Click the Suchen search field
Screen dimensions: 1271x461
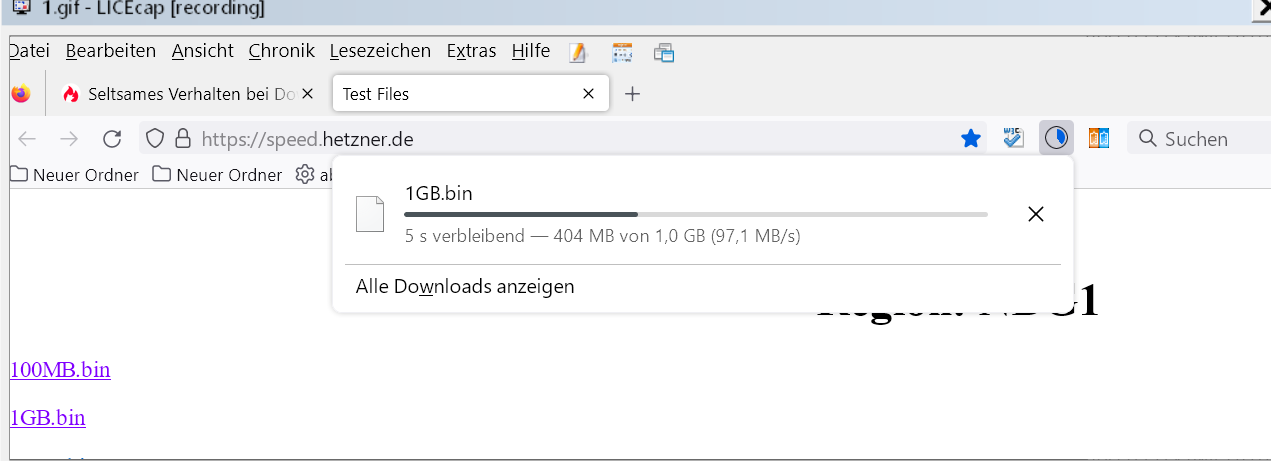pyautogui.click(x=1200, y=139)
